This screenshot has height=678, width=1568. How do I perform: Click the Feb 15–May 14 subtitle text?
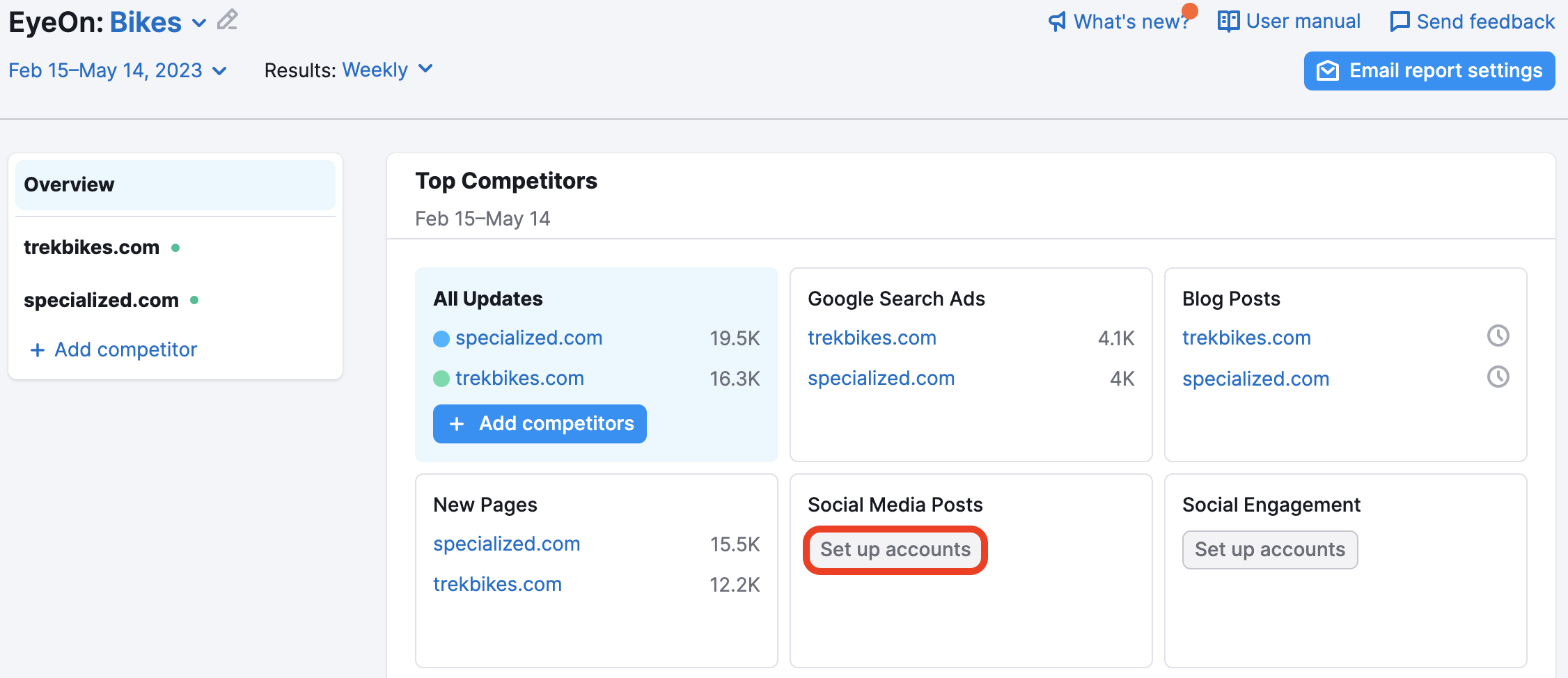[483, 219]
